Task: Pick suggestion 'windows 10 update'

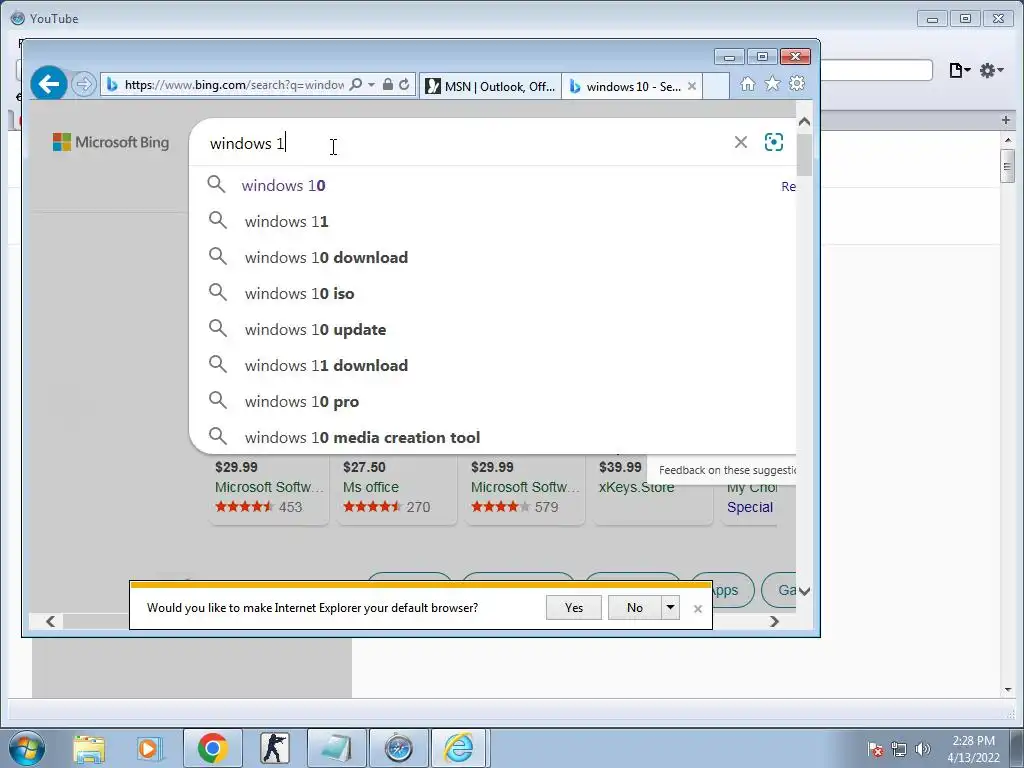Action: tap(492, 329)
